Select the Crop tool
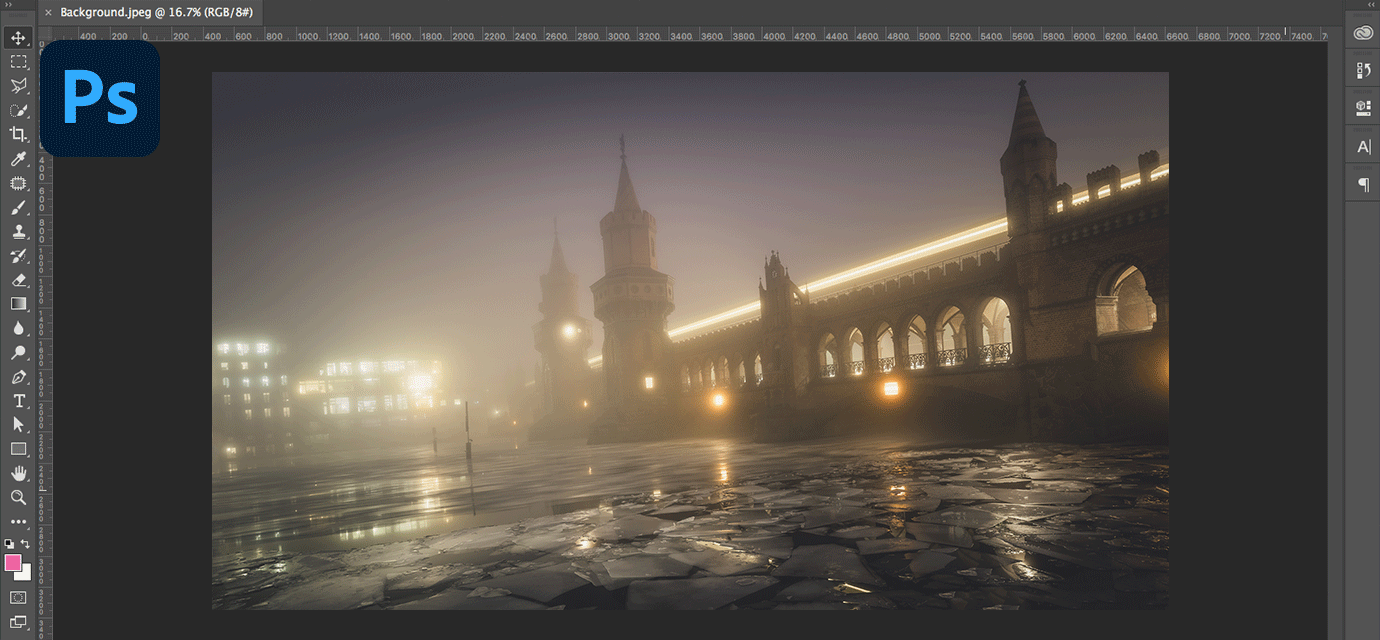This screenshot has height=640, width=1380. pos(18,134)
